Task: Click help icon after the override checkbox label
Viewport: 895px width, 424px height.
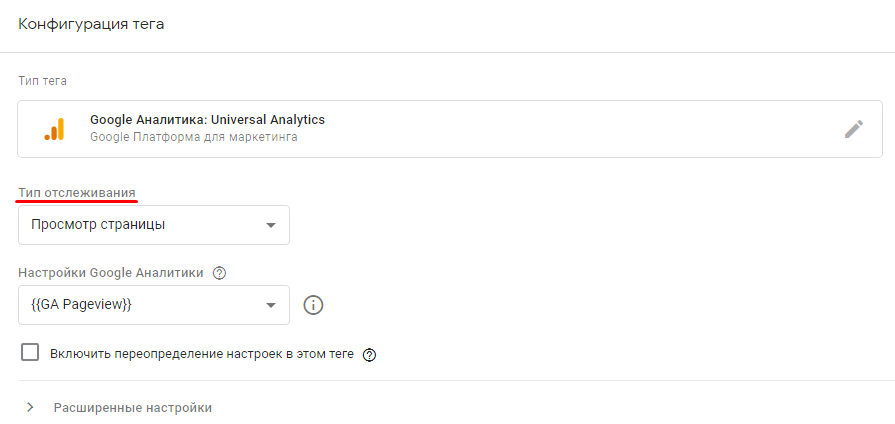Action: coord(369,354)
